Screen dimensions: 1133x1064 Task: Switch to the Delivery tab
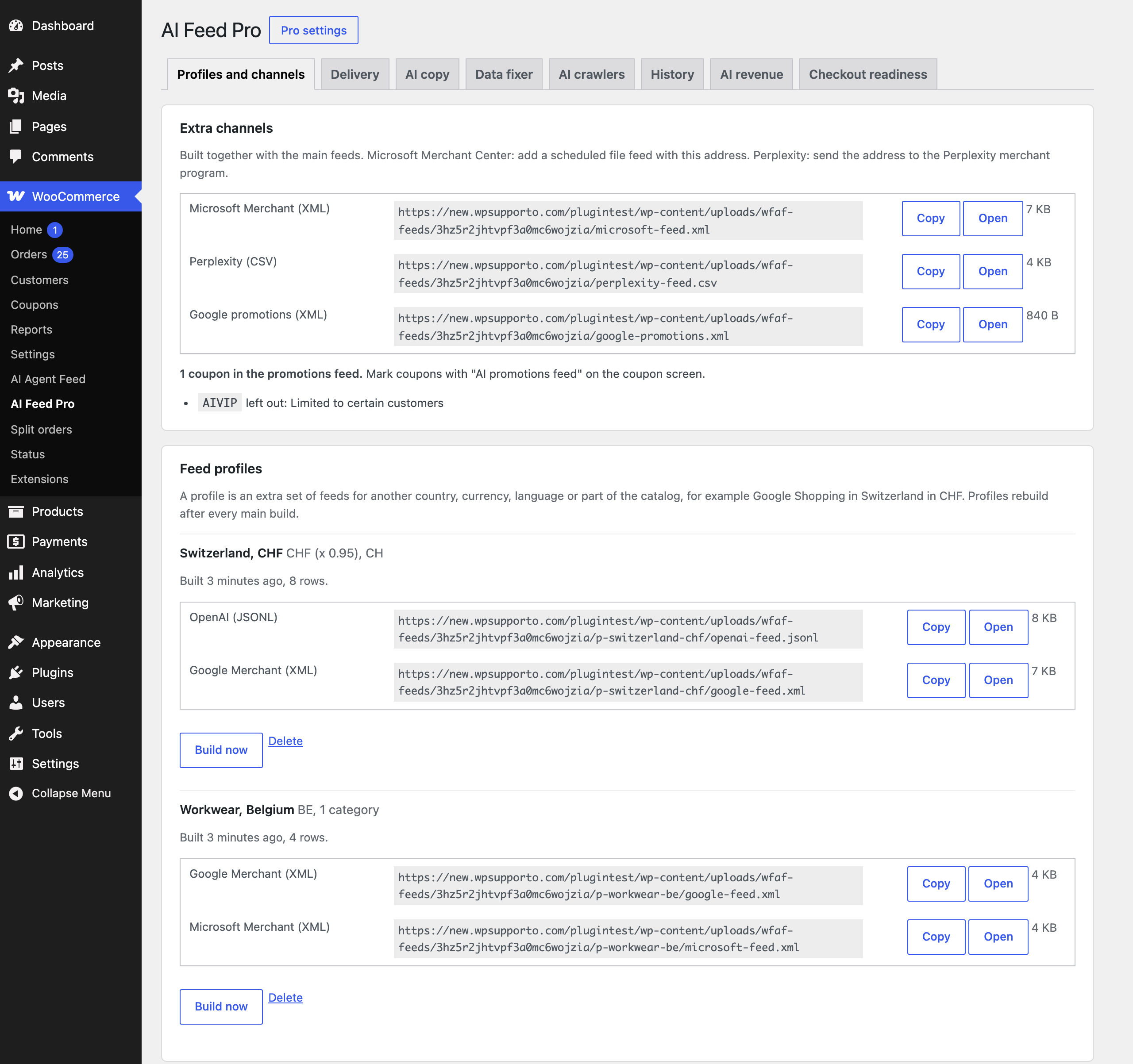point(355,75)
